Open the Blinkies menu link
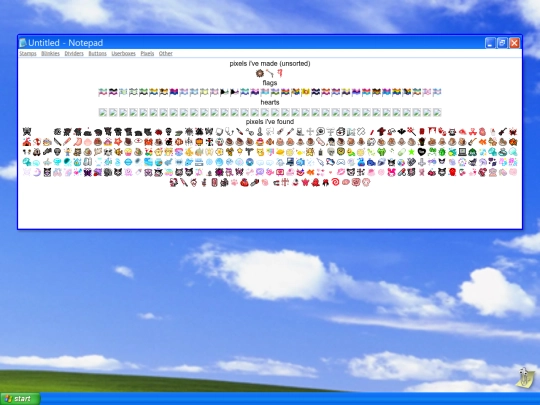The height and width of the screenshot is (405, 540). click(x=50, y=53)
